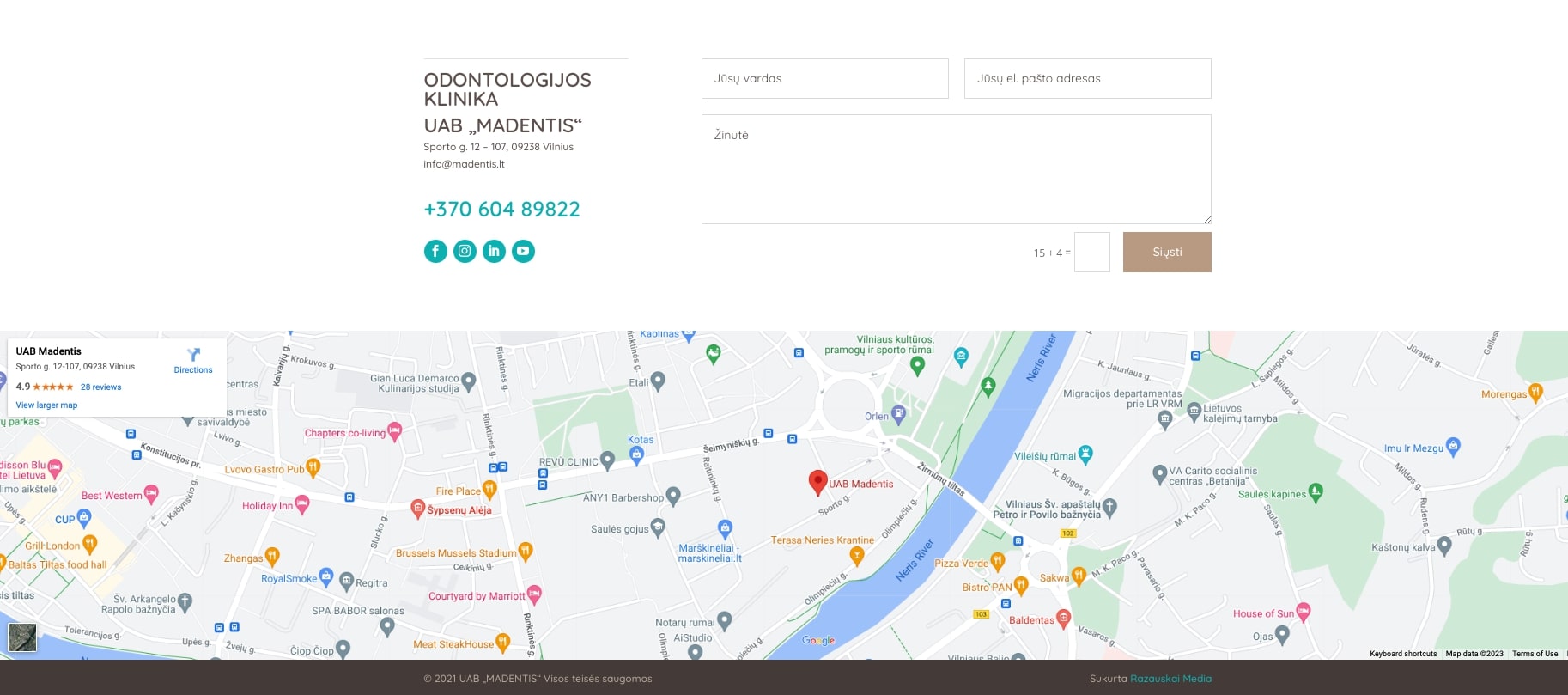Image resolution: width=1568 pixels, height=695 pixels.
Task: Click the Meat SteakHouse marker
Action: point(502,643)
